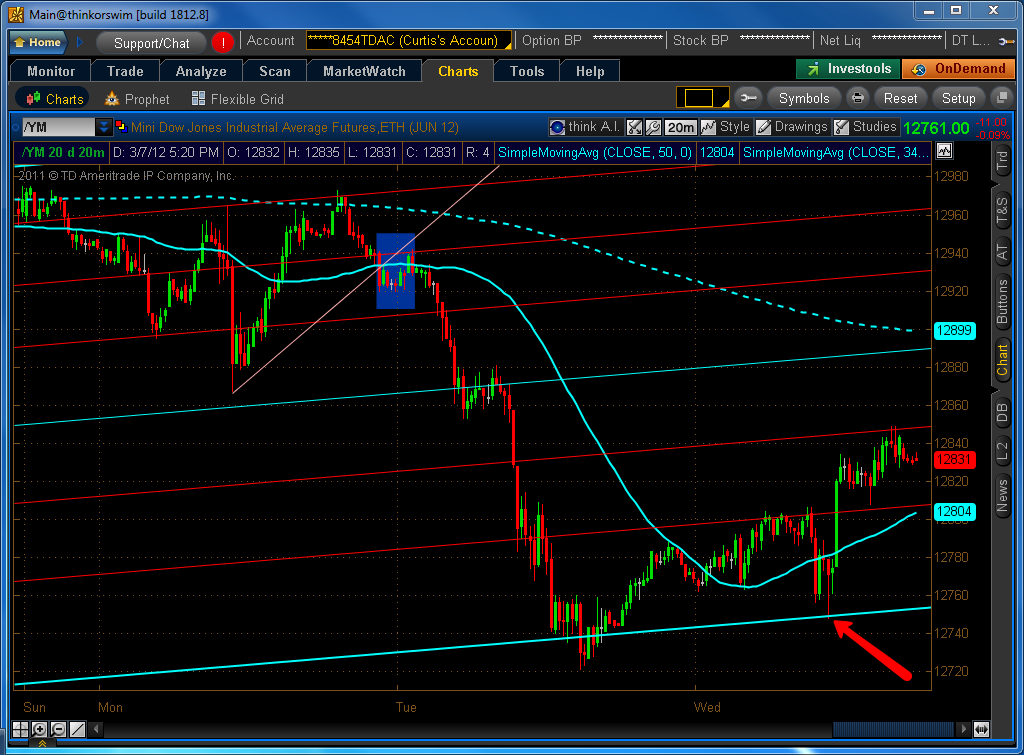Switch to the Trade tab
1024x755 pixels.
point(125,71)
